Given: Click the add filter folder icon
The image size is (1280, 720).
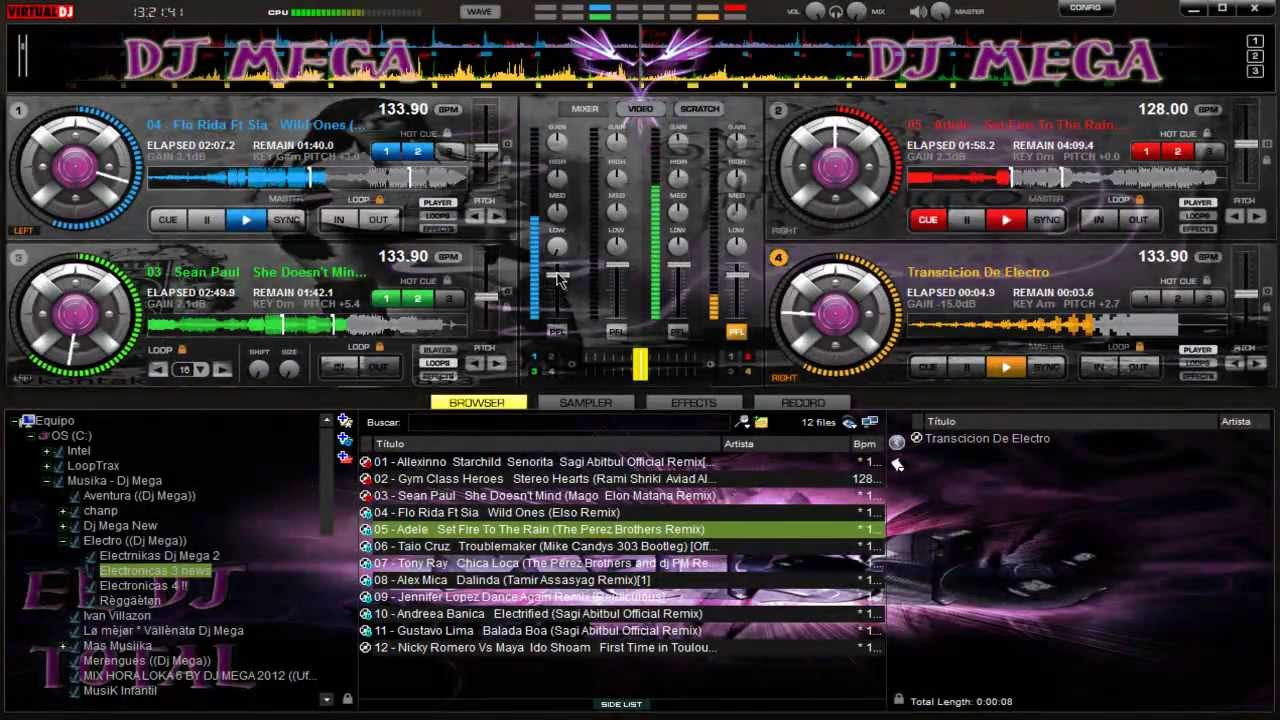Looking at the screenshot, I should pos(345,439).
